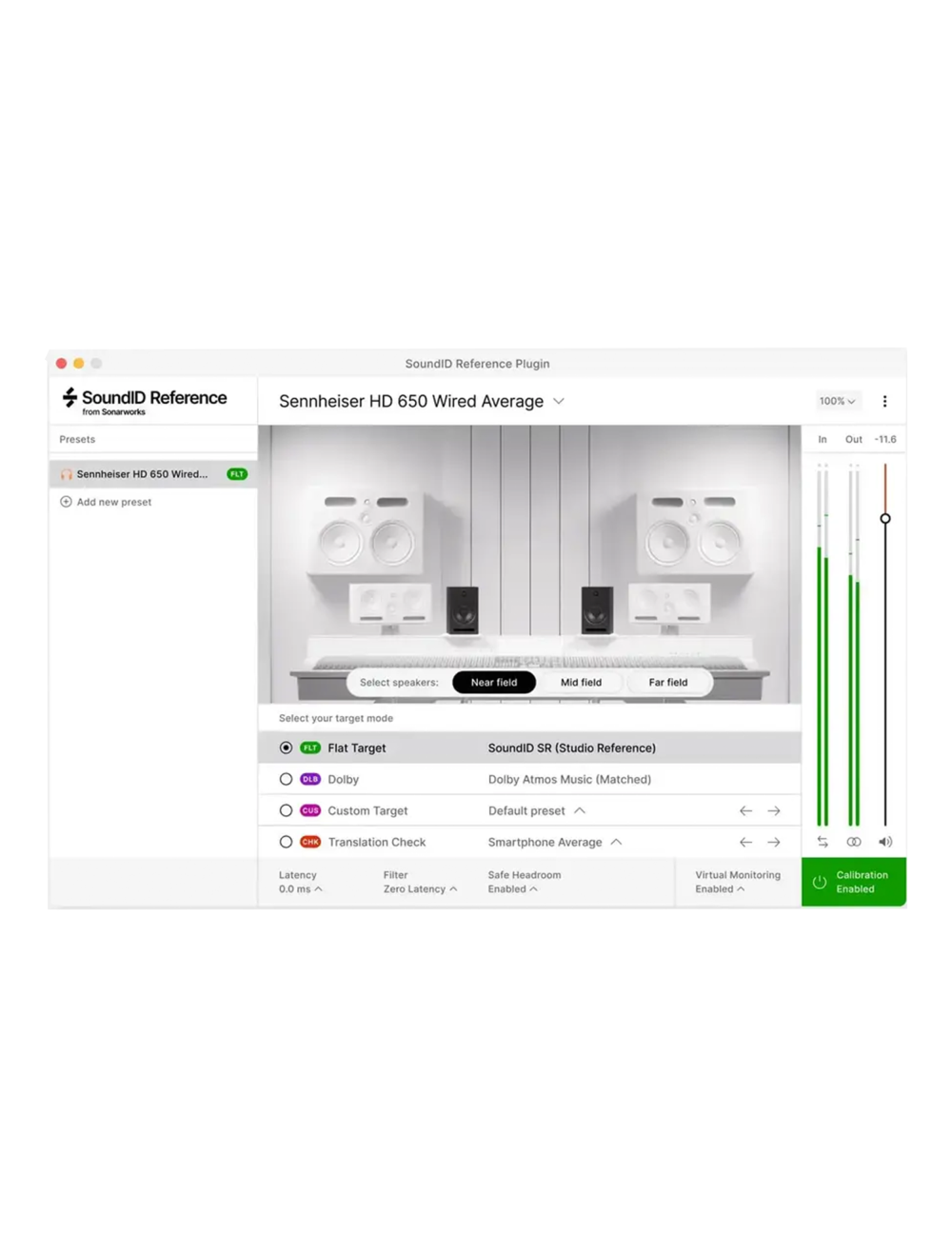Click the channel swap arrows icon
The width and height of the screenshot is (952, 1257).
click(822, 841)
